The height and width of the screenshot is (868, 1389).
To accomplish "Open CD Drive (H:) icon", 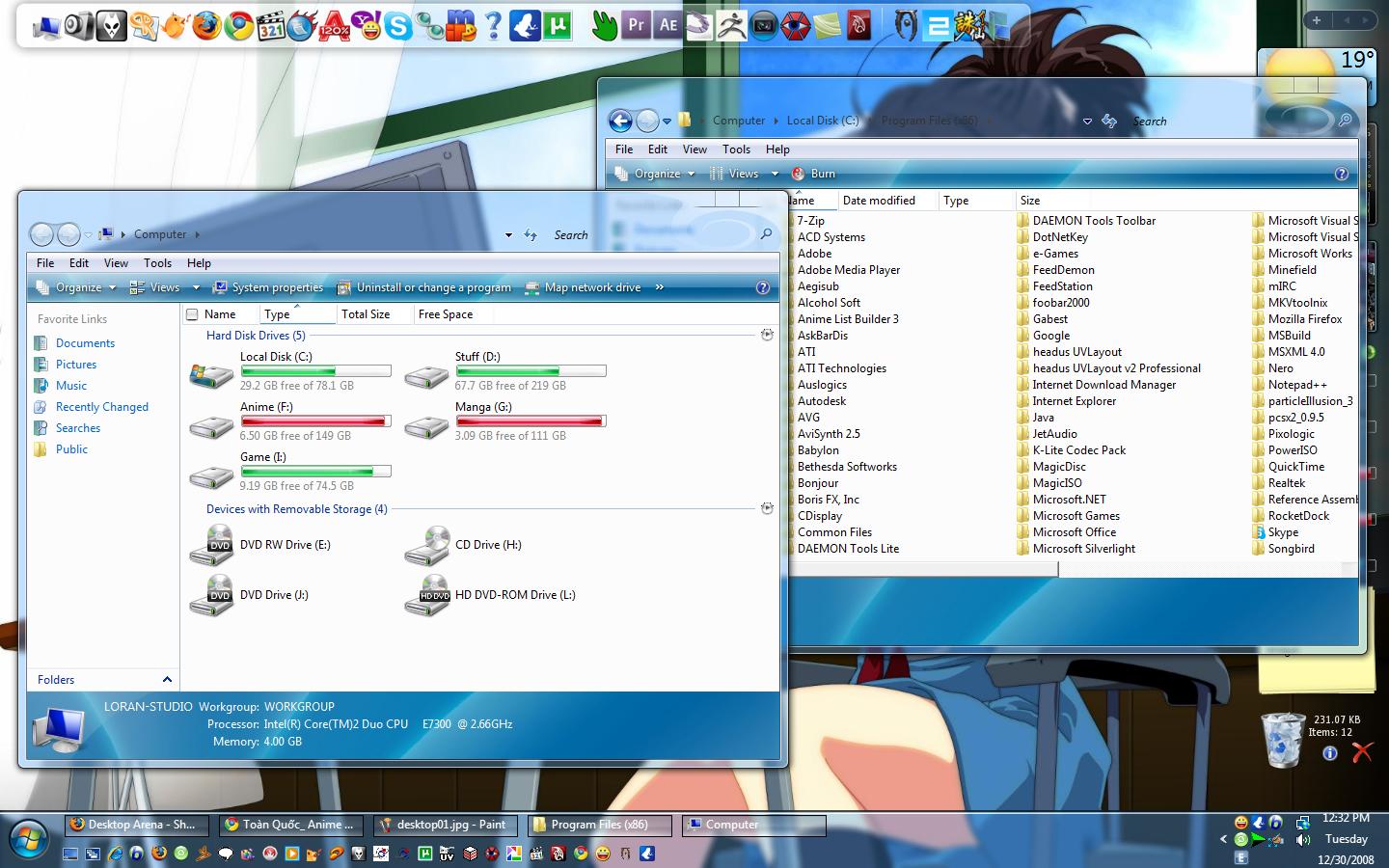I will click(x=425, y=545).
